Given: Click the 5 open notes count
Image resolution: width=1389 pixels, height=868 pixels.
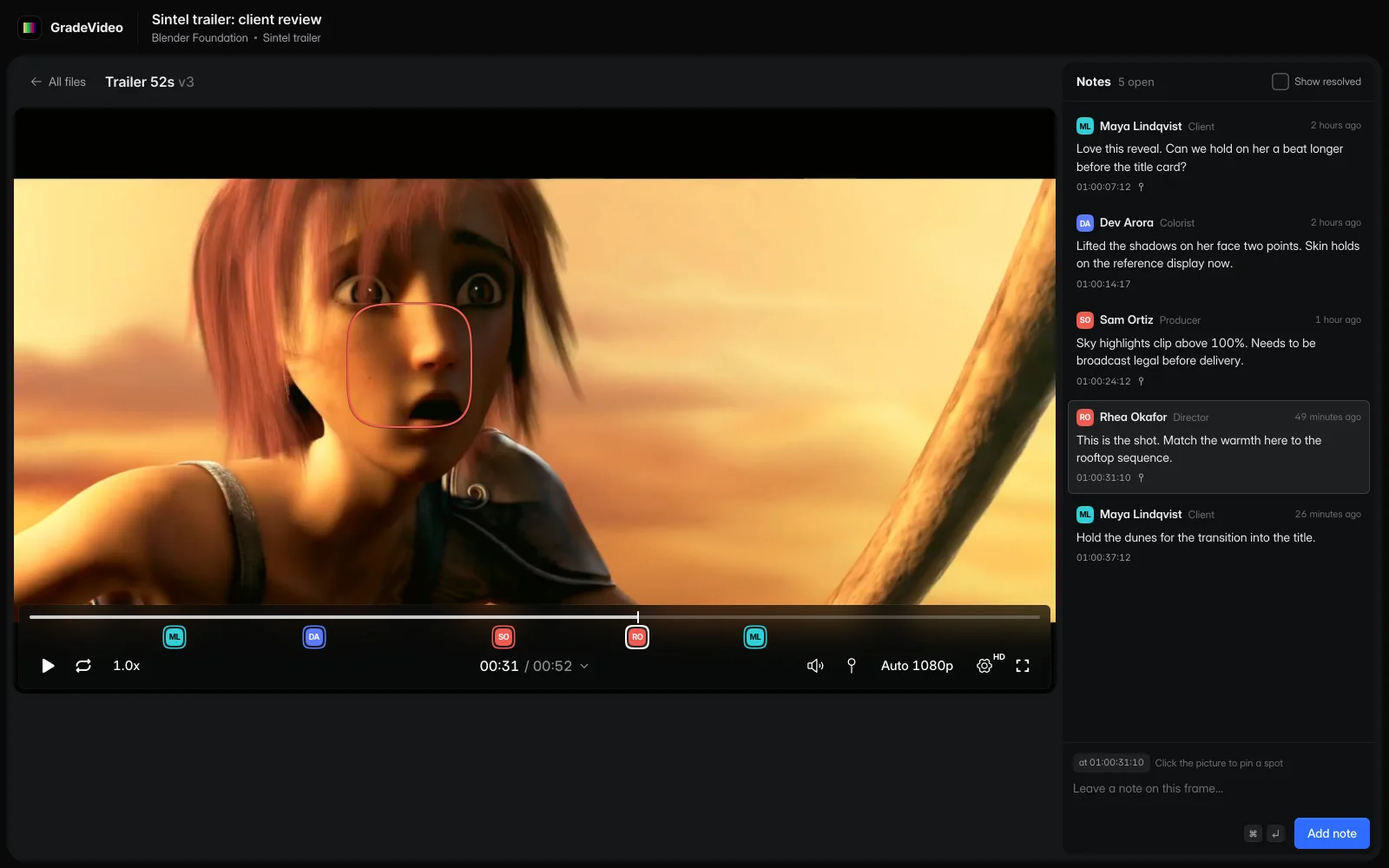Looking at the screenshot, I should tap(1136, 82).
